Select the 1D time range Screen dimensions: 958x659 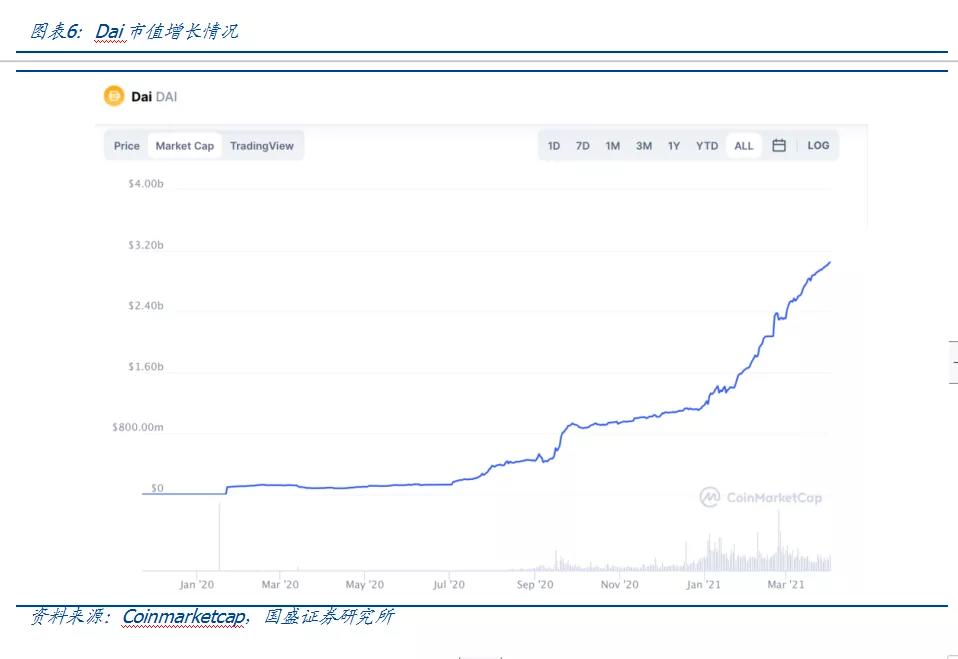click(x=554, y=145)
